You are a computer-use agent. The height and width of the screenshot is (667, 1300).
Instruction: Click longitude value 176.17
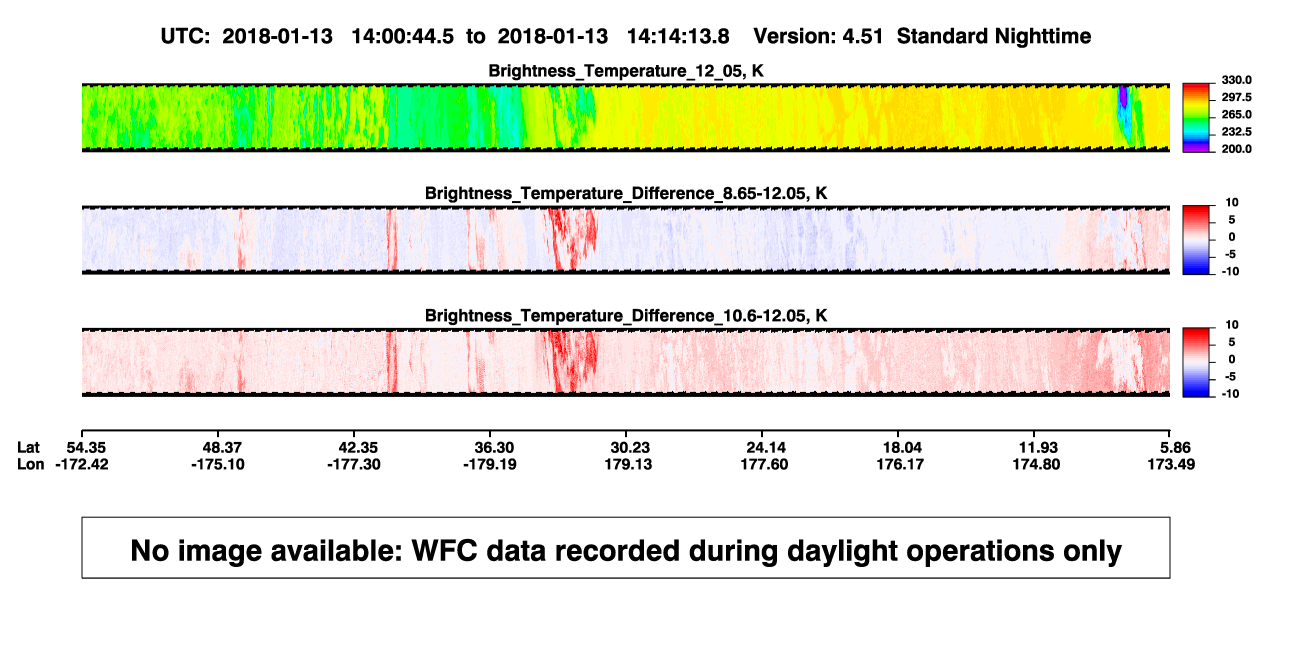902,464
